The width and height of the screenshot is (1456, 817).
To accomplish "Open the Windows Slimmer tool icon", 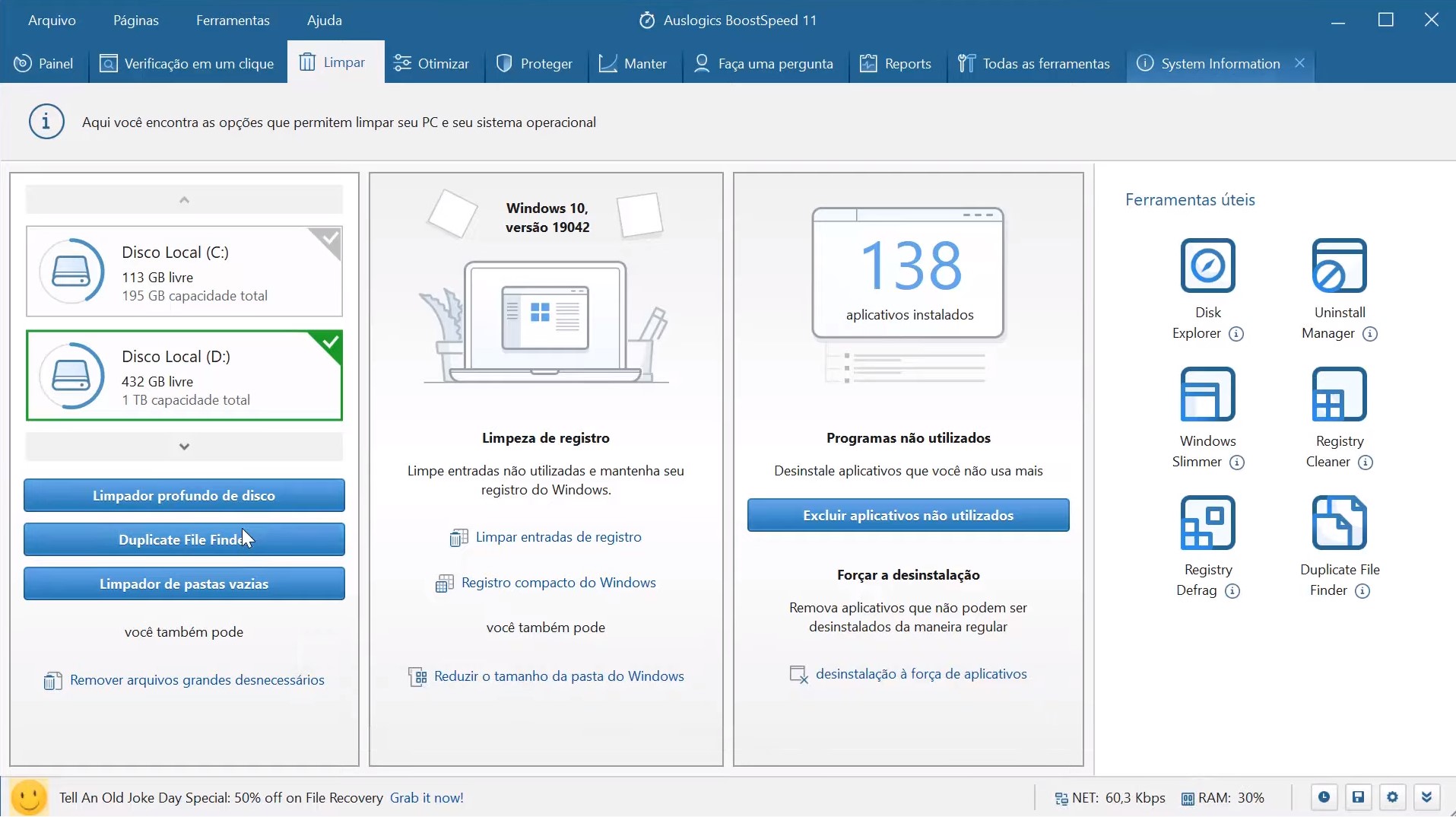I will (x=1207, y=394).
